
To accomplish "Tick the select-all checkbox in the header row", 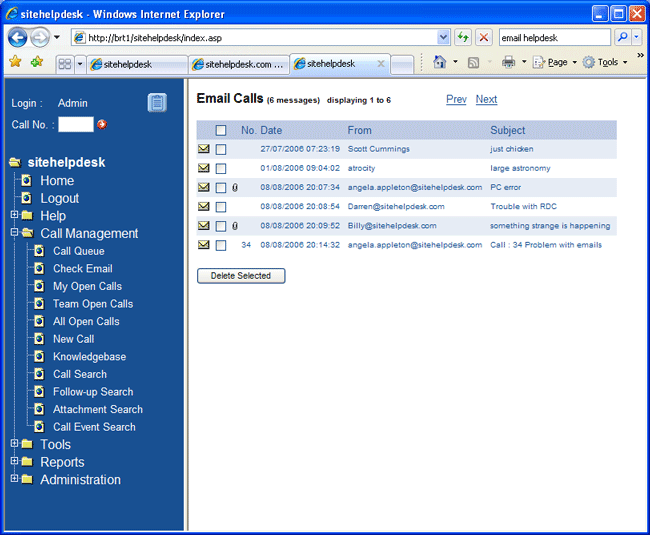I will pos(221,131).
